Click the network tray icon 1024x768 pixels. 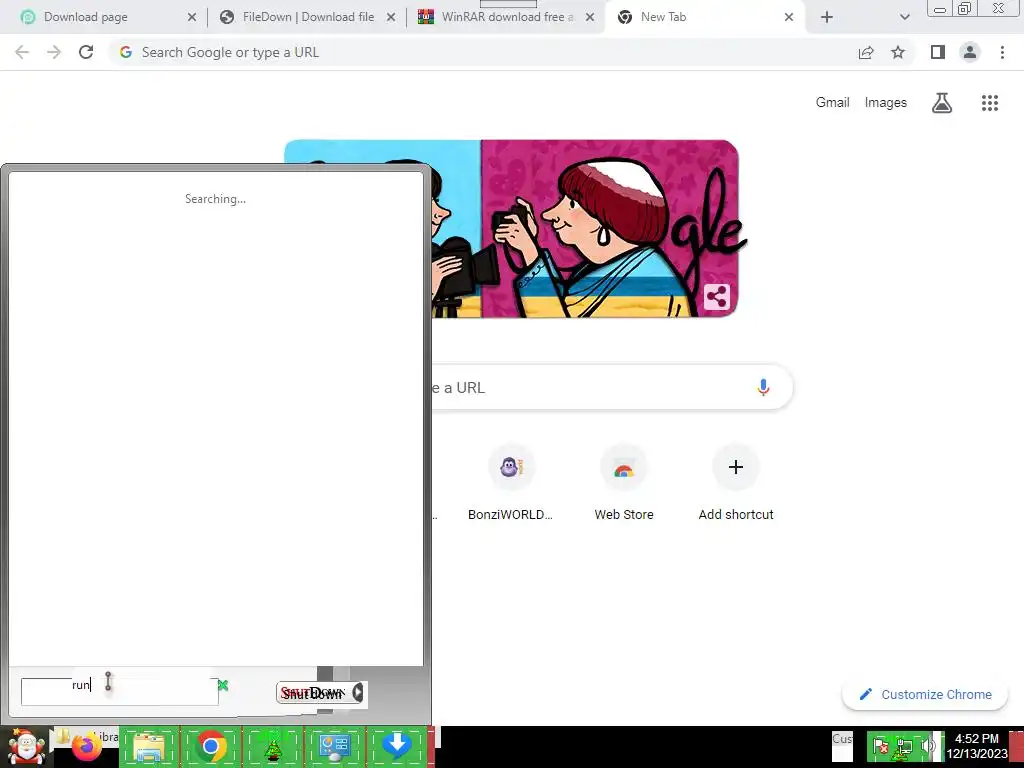click(x=904, y=746)
